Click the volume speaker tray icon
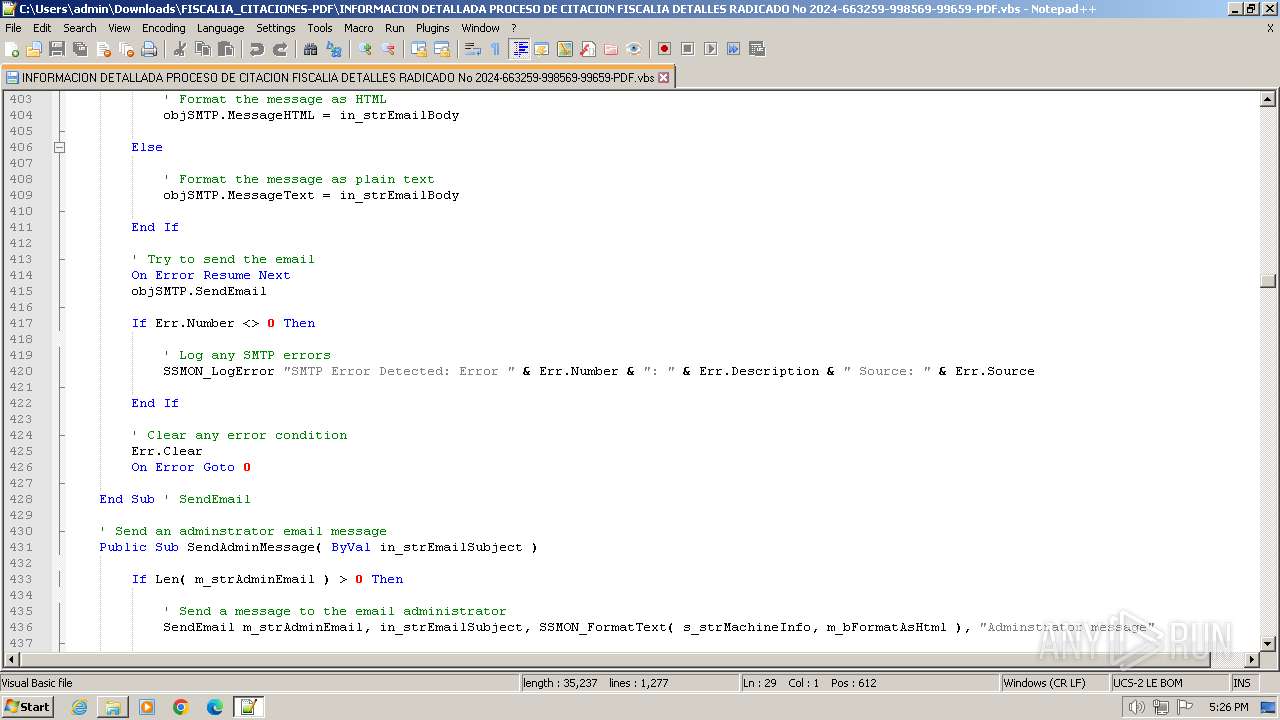Screen dimensions: 1280x720 [x=1136, y=707]
